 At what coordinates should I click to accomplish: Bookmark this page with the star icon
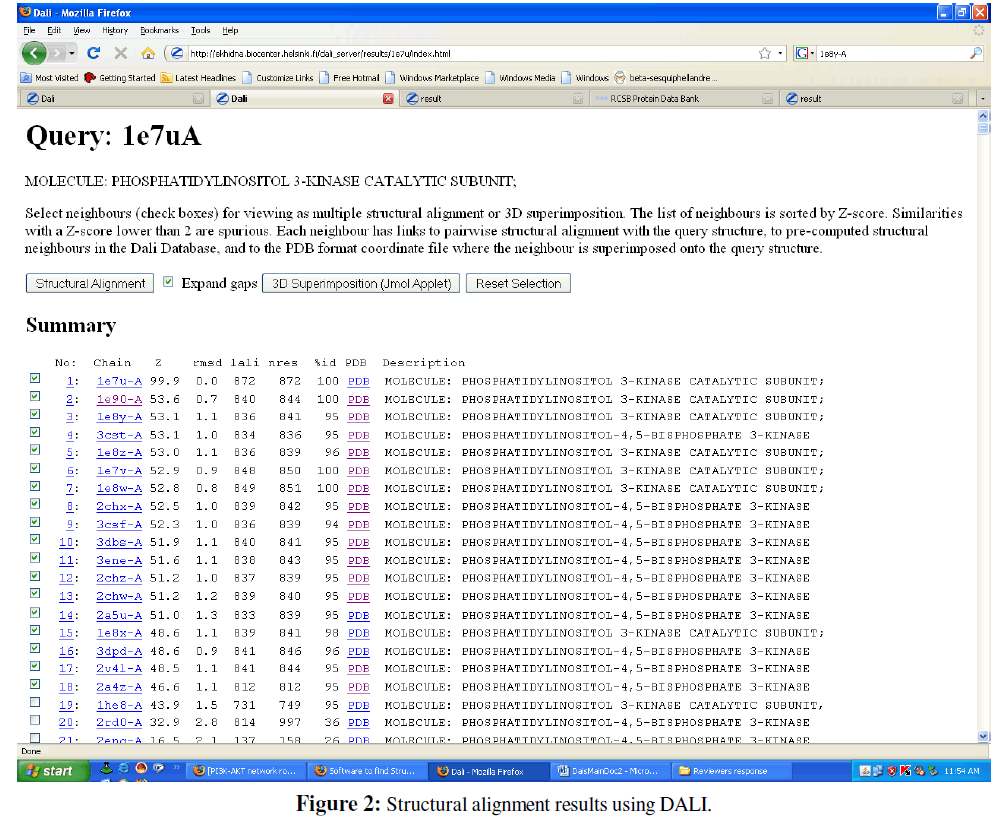(764, 53)
